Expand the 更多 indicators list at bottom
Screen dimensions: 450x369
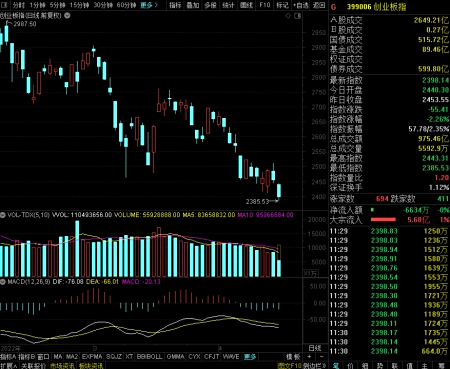click(250, 357)
